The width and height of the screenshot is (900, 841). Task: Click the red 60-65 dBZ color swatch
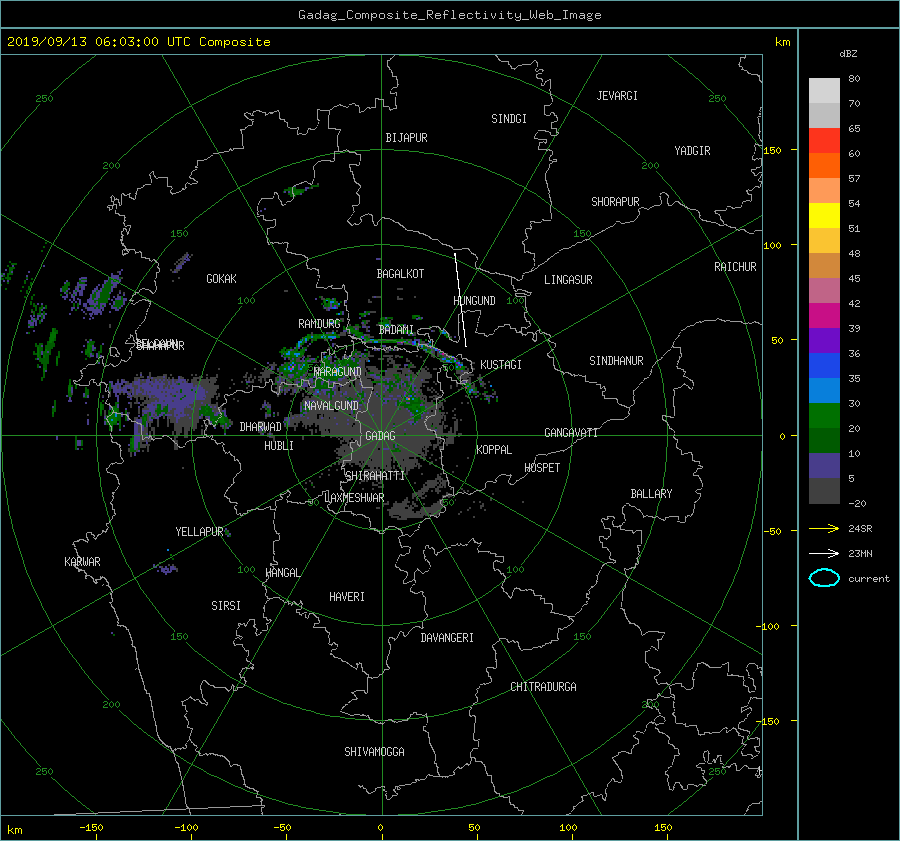tap(824, 141)
